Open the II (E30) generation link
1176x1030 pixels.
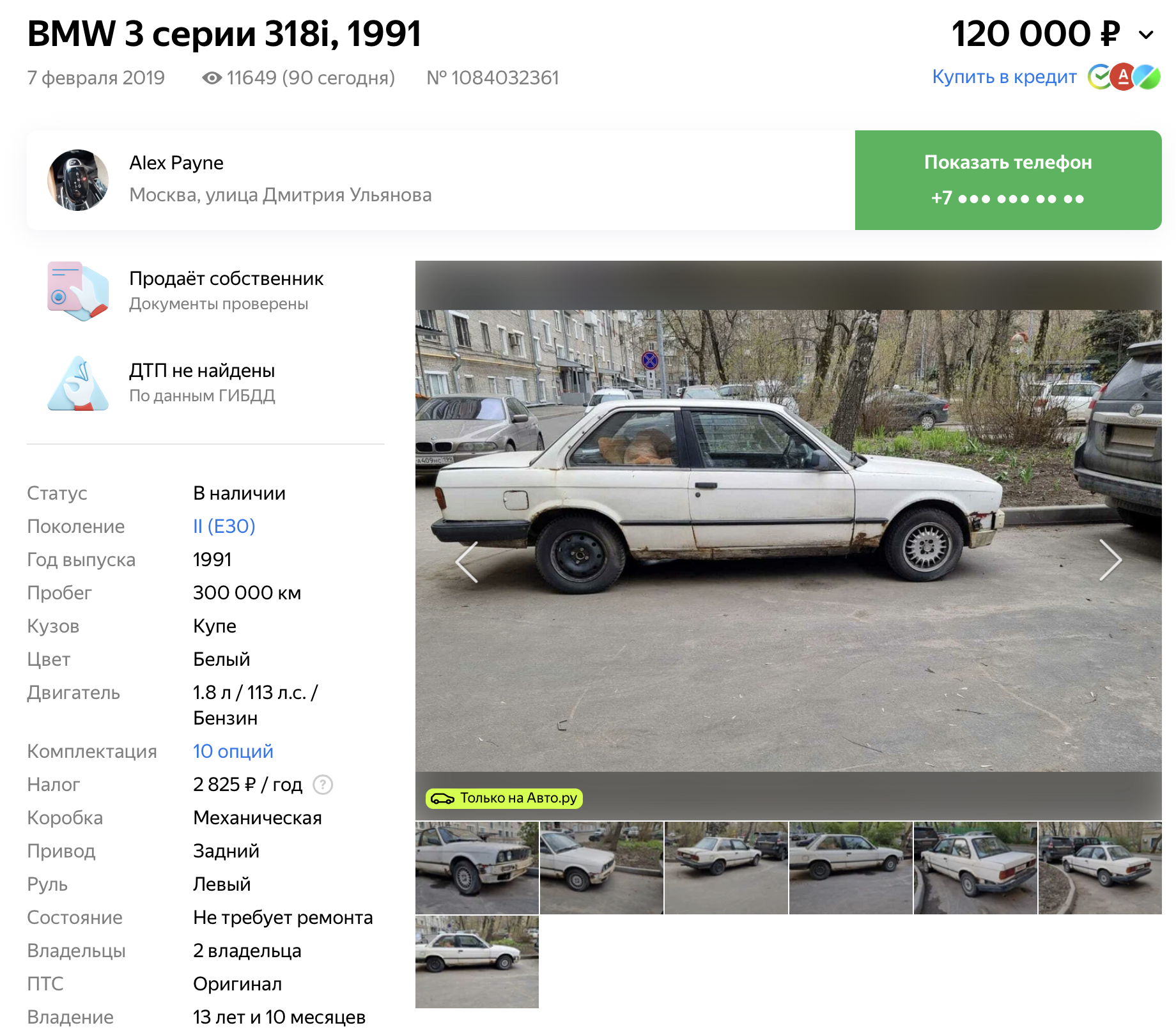click(x=224, y=527)
